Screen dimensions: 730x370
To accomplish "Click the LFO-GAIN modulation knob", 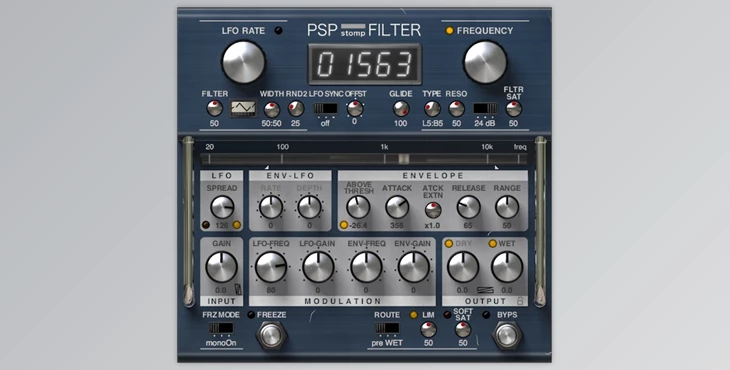I will (x=318, y=267).
